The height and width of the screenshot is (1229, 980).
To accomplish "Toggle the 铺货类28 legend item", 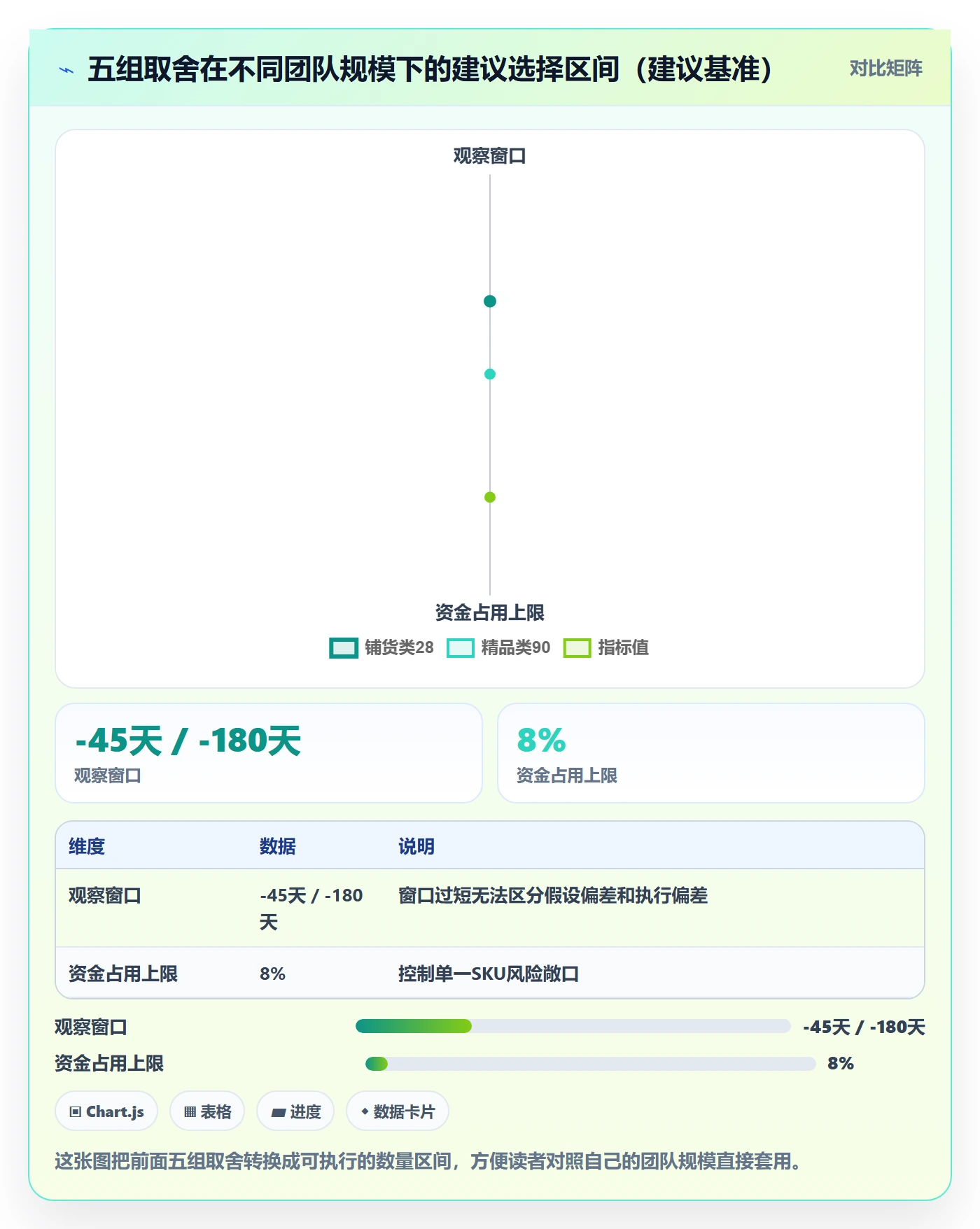I will pyautogui.click(x=381, y=647).
